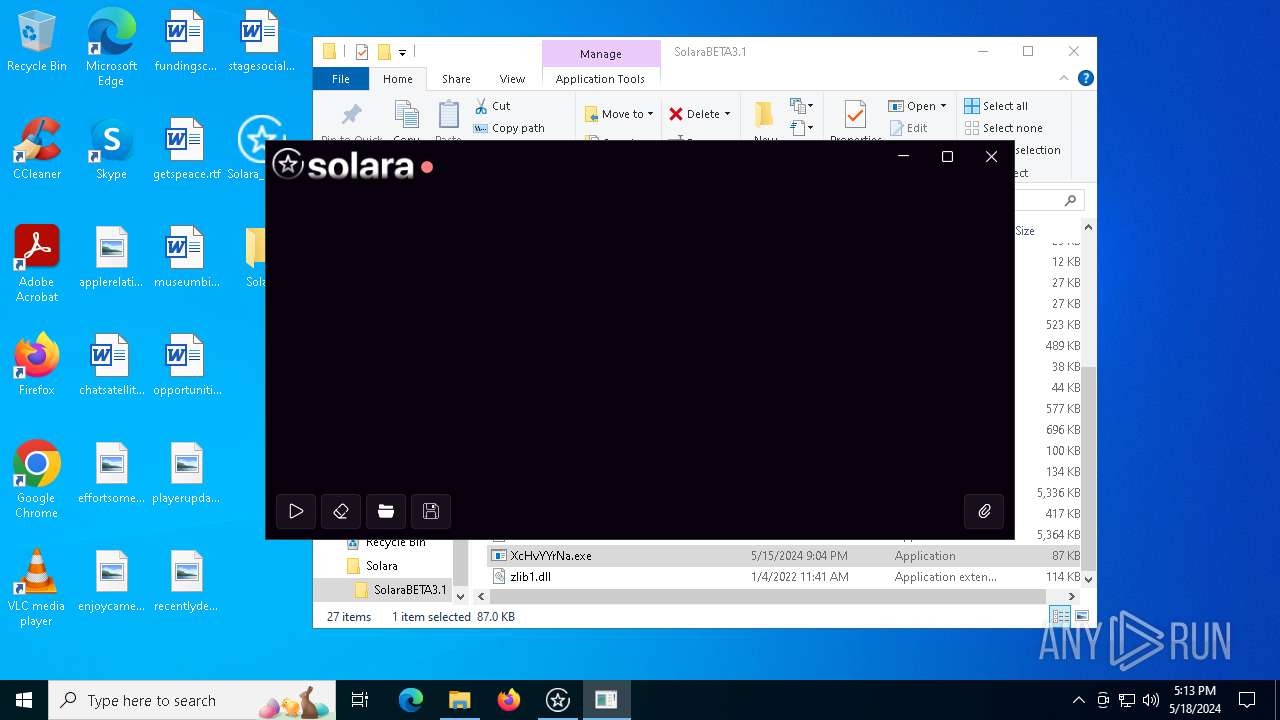Viewport: 1280px width, 720px height.
Task: Open Solara from the taskbar icon
Action: point(558,700)
